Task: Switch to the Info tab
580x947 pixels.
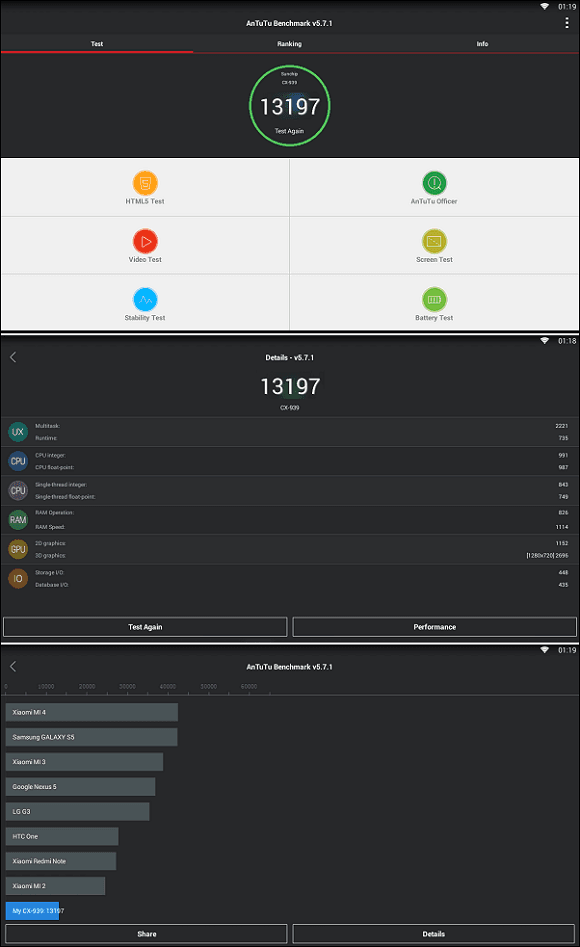Action: coord(482,43)
